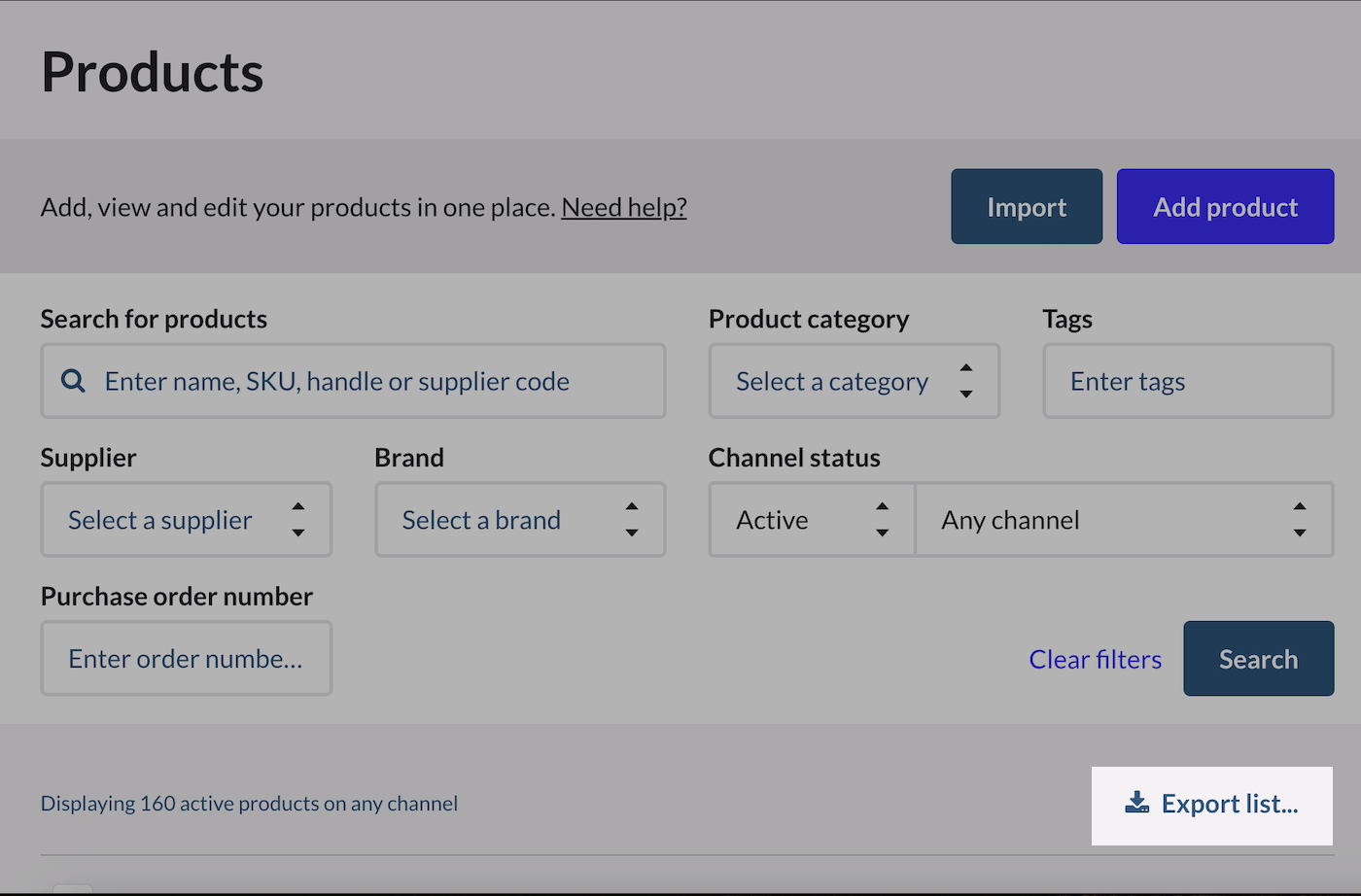Click the magnifying glass search icon
The image size is (1361, 896).
point(73,381)
